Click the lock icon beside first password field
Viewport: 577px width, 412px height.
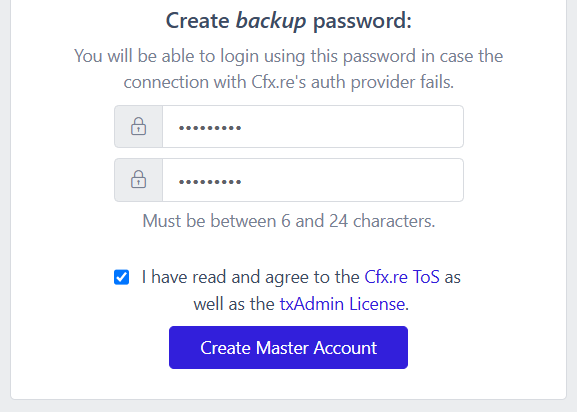(x=138, y=127)
